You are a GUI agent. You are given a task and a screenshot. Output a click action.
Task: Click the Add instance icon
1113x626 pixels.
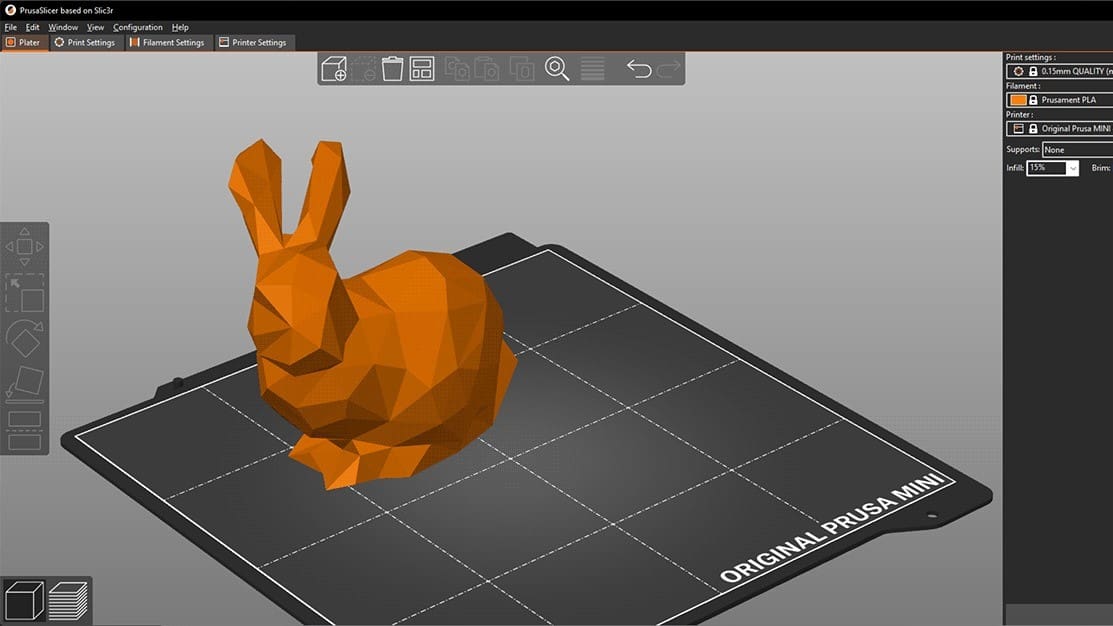click(522, 69)
